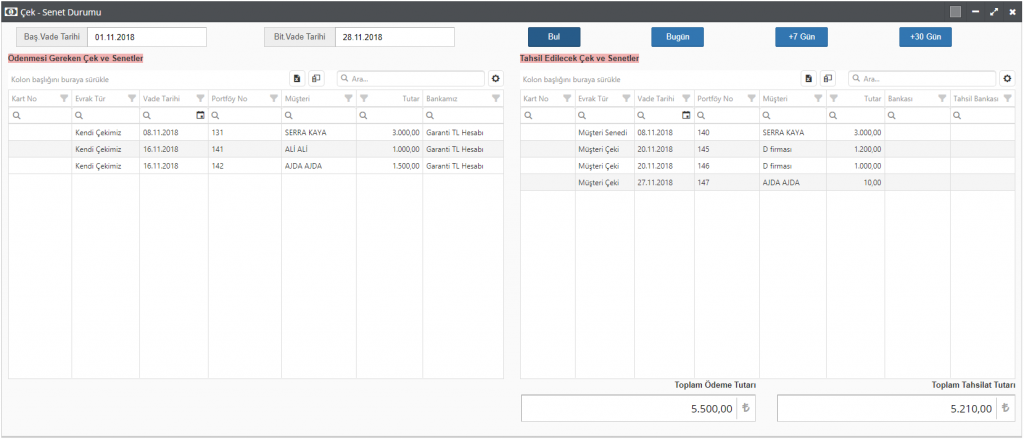Open the Tahsil Bankası column filter dropdown
Screen dimensions: 1024x439
pyautogui.click(x=1008, y=98)
